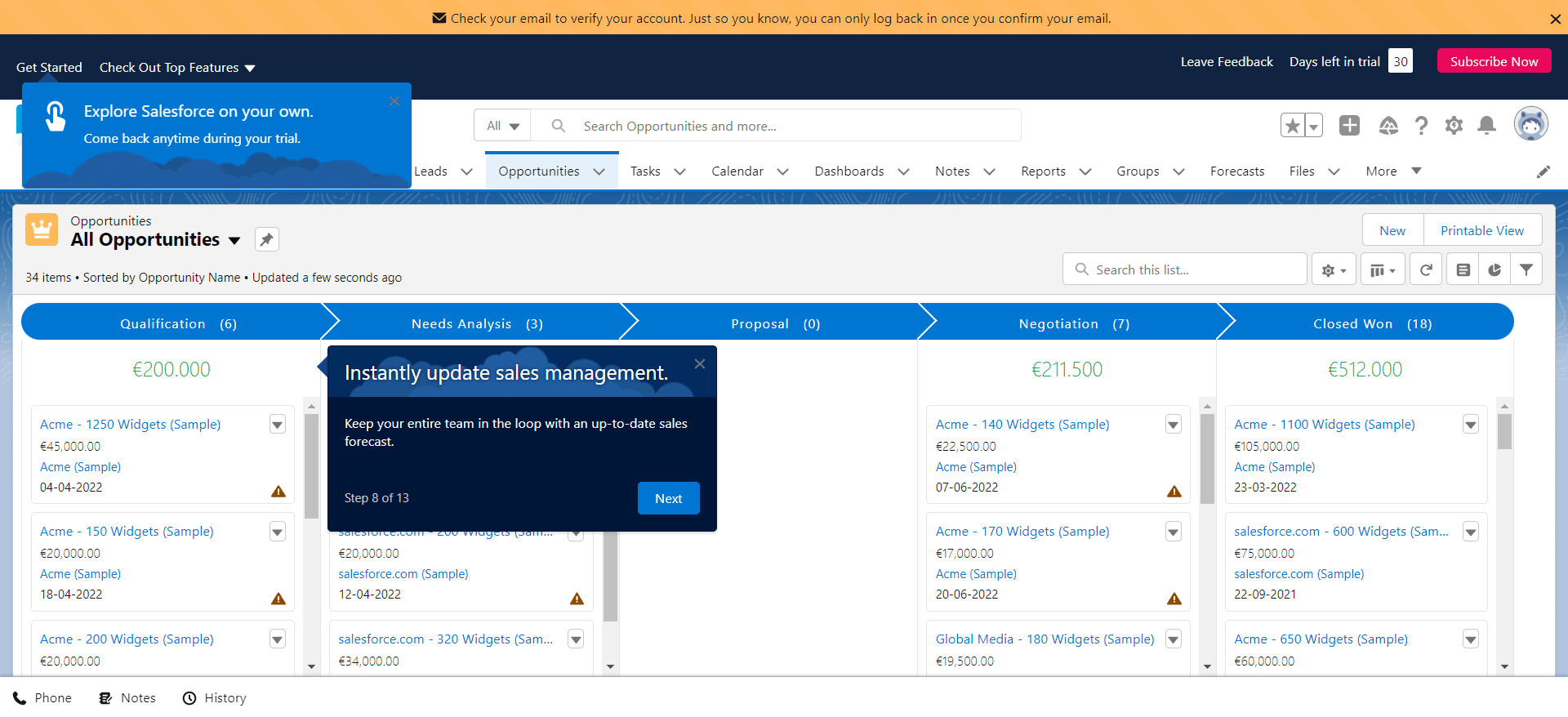The height and width of the screenshot is (717, 1568).
Task: Open the Setup gear icon
Action: 1454,125
